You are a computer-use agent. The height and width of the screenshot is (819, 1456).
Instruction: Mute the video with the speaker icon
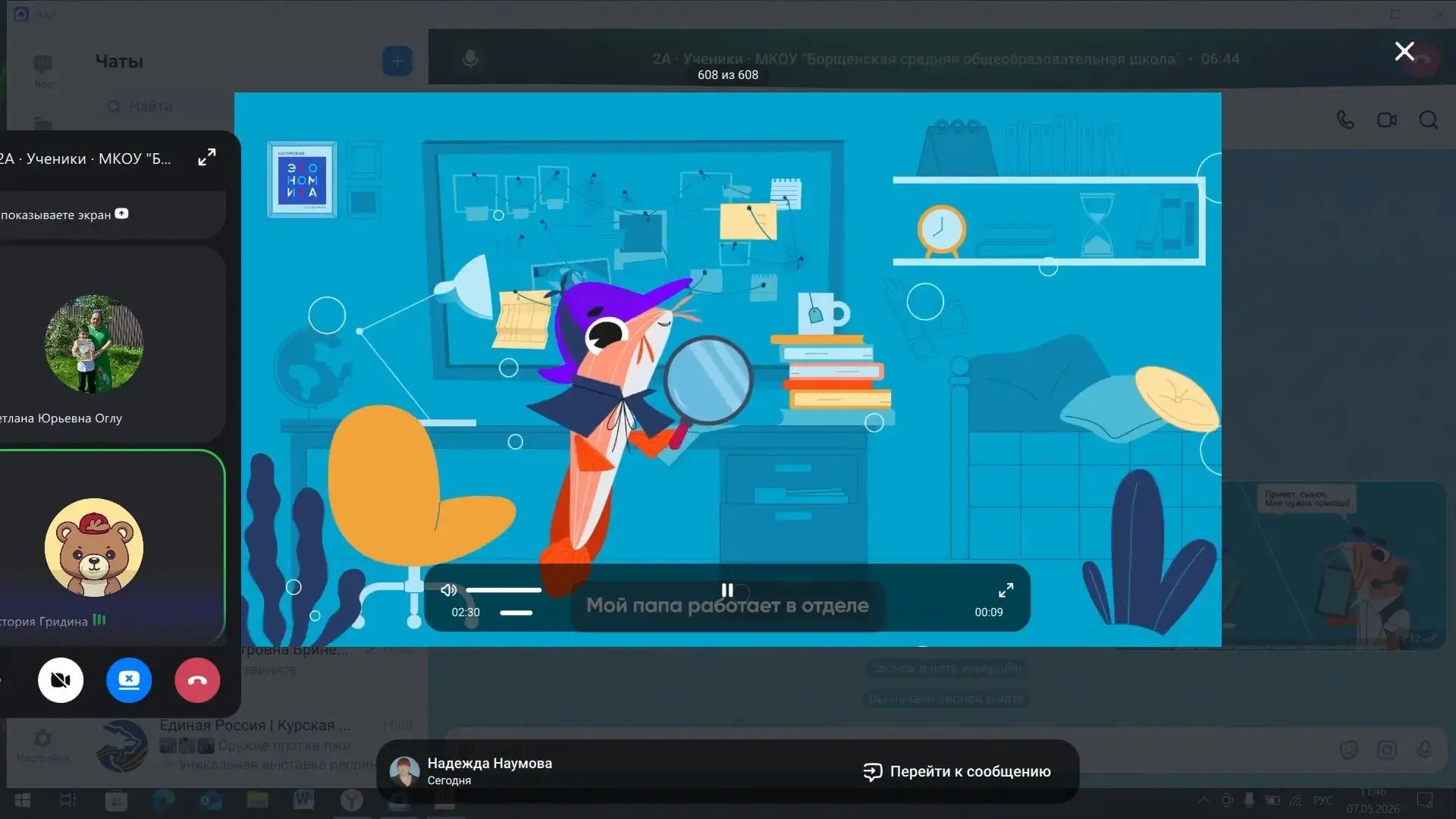click(449, 590)
